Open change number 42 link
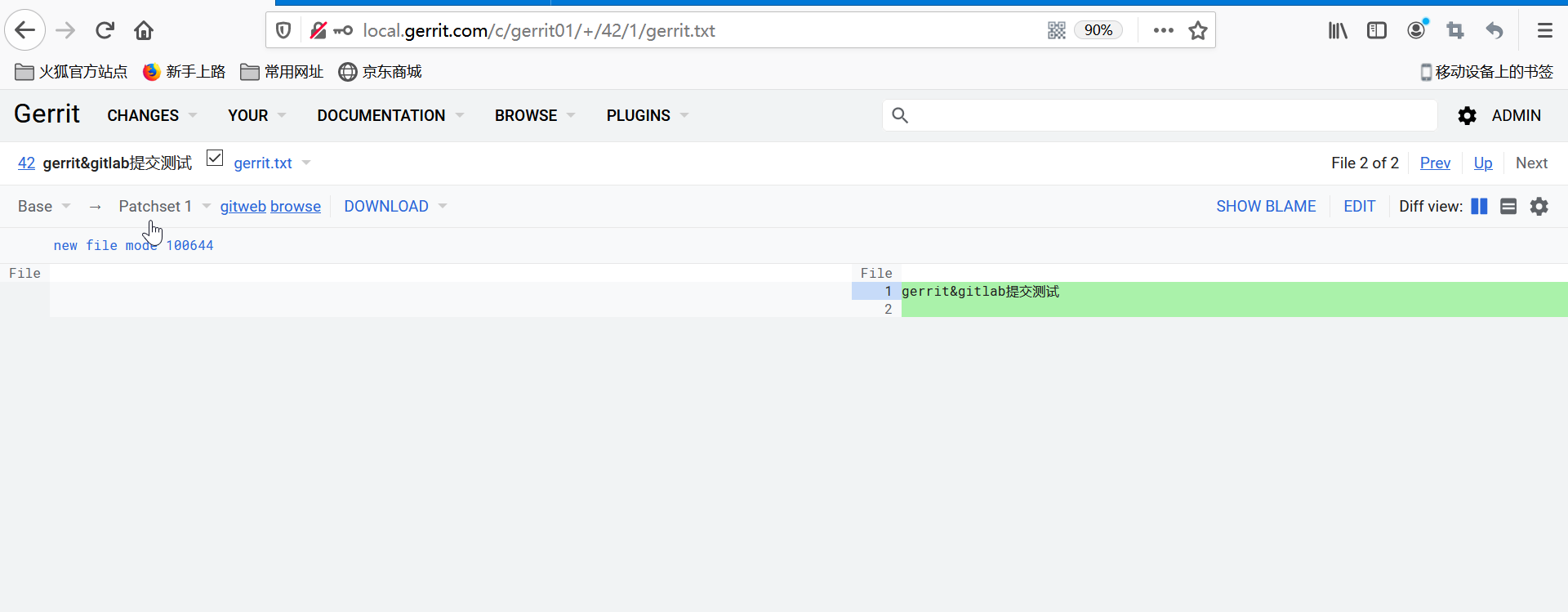The height and width of the screenshot is (612, 1568). click(x=26, y=163)
